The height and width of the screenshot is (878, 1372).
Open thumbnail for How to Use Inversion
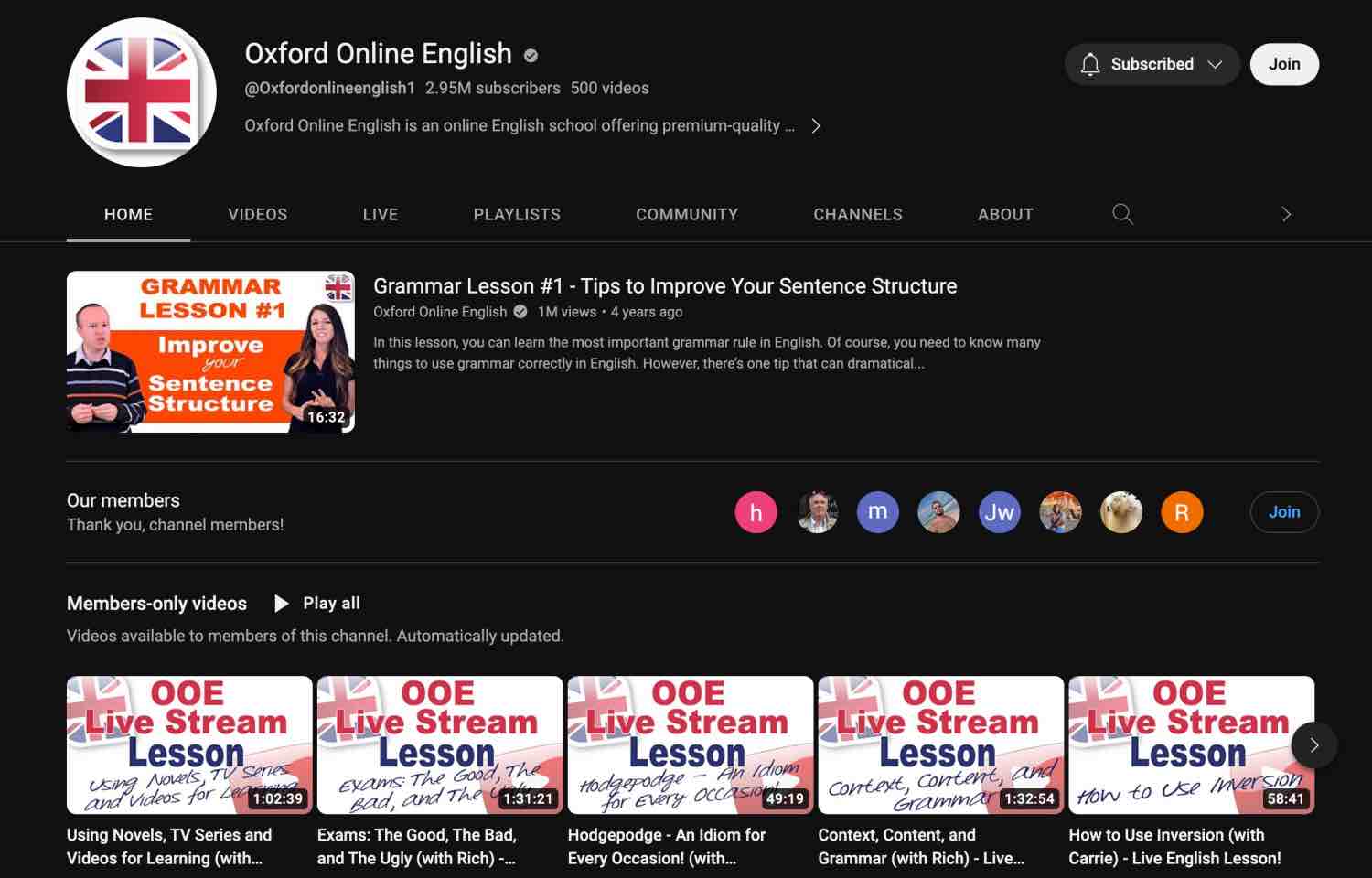pos(1192,744)
